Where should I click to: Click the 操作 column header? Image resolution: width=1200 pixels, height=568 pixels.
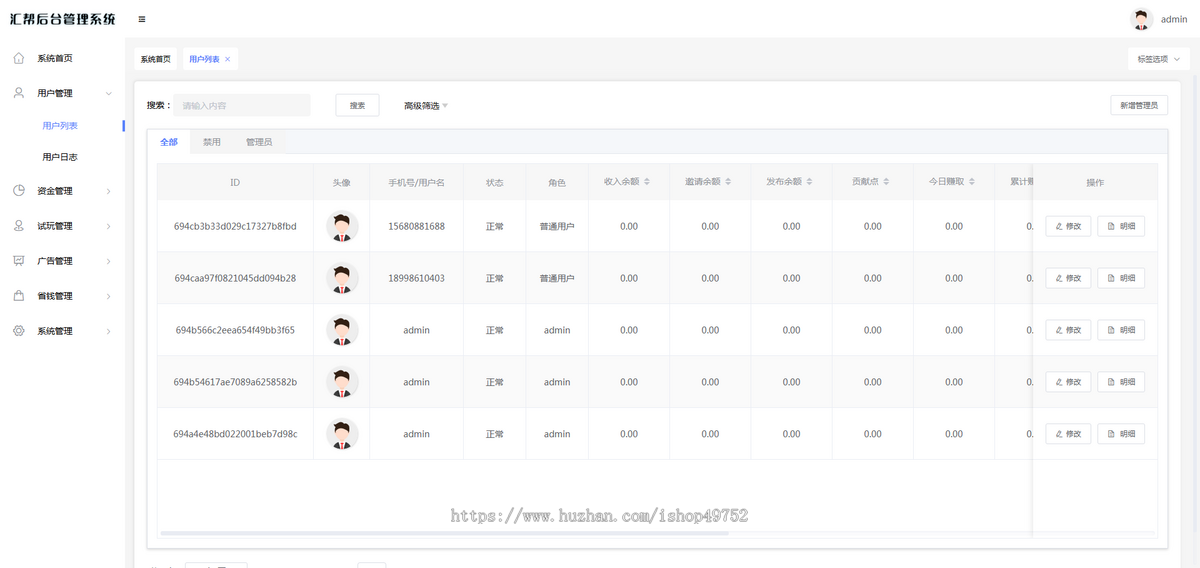1095,183
